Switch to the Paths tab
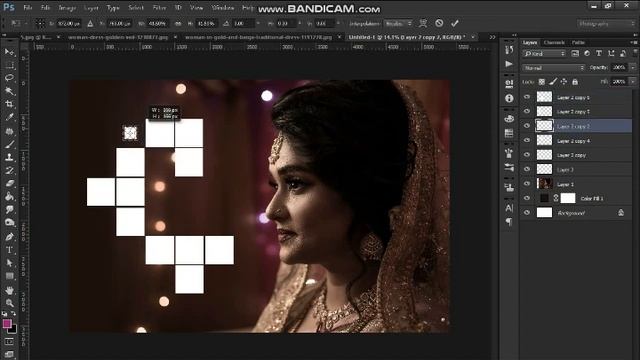 pos(578,42)
